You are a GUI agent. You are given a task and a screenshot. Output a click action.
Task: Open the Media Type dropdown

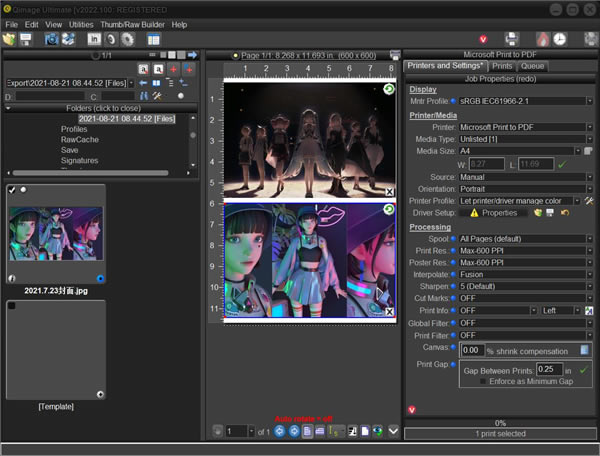(590, 139)
